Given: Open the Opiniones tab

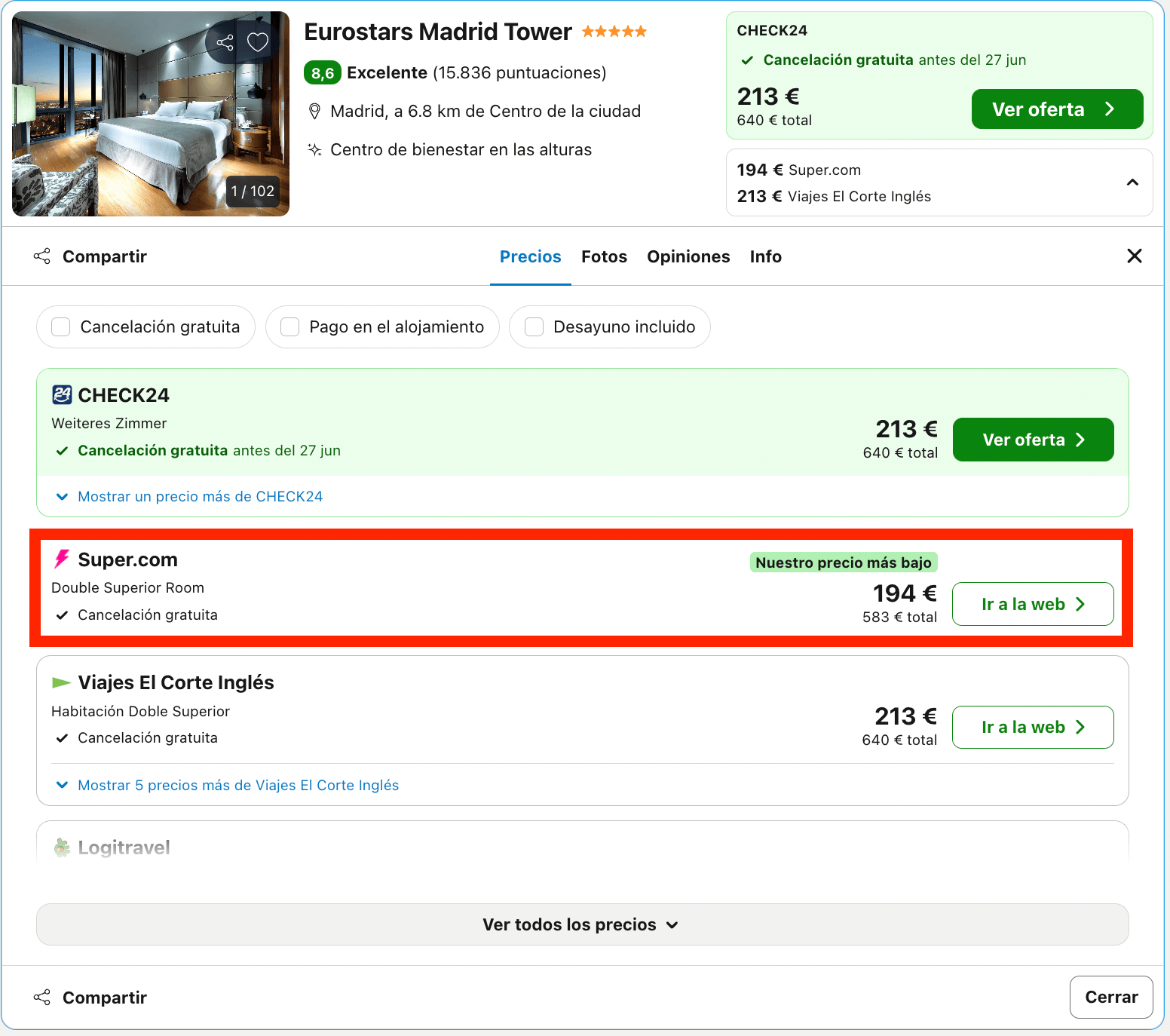Looking at the screenshot, I should click(x=688, y=256).
